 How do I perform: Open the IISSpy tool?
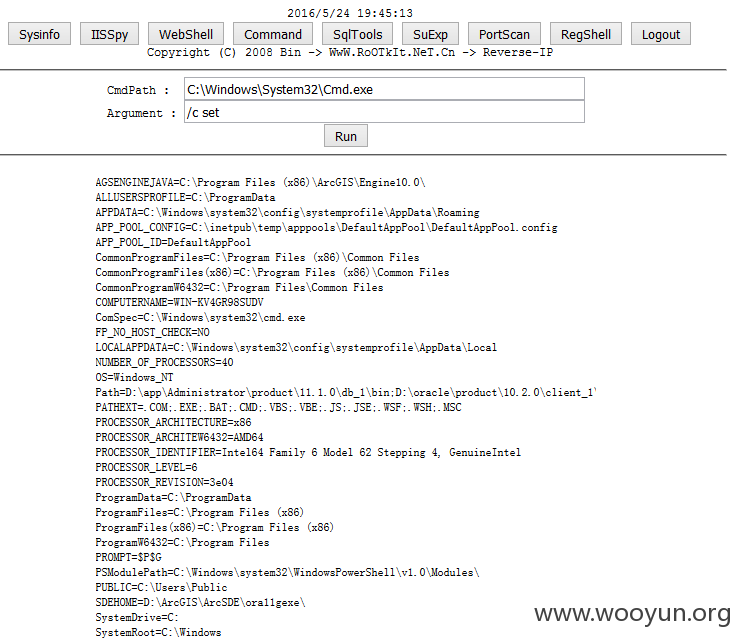pos(109,34)
